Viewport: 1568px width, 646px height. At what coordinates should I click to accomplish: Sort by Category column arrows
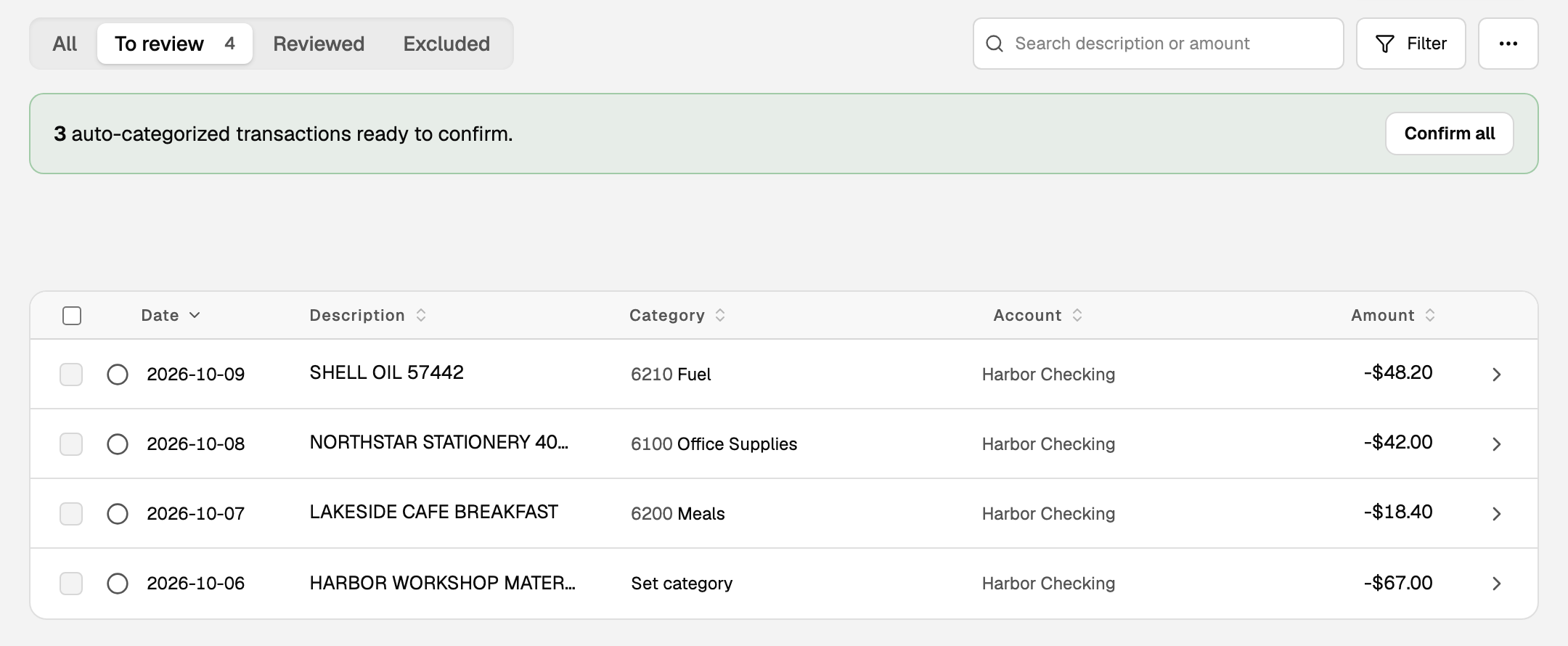[720, 315]
